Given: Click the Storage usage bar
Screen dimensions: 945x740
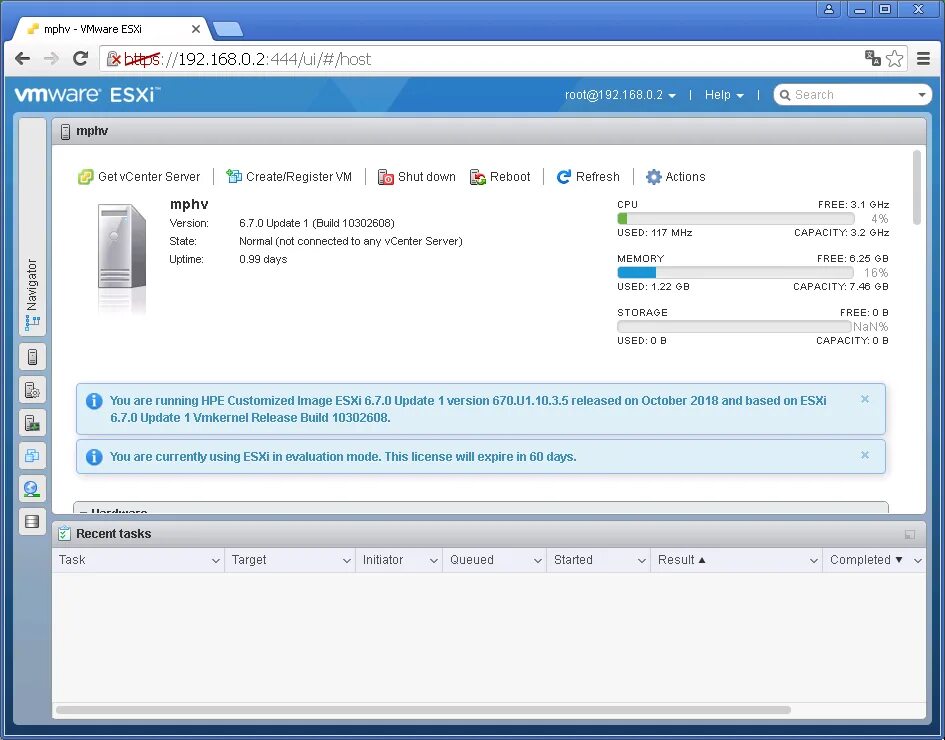Looking at the screenshot, I should tap(735, 327).
